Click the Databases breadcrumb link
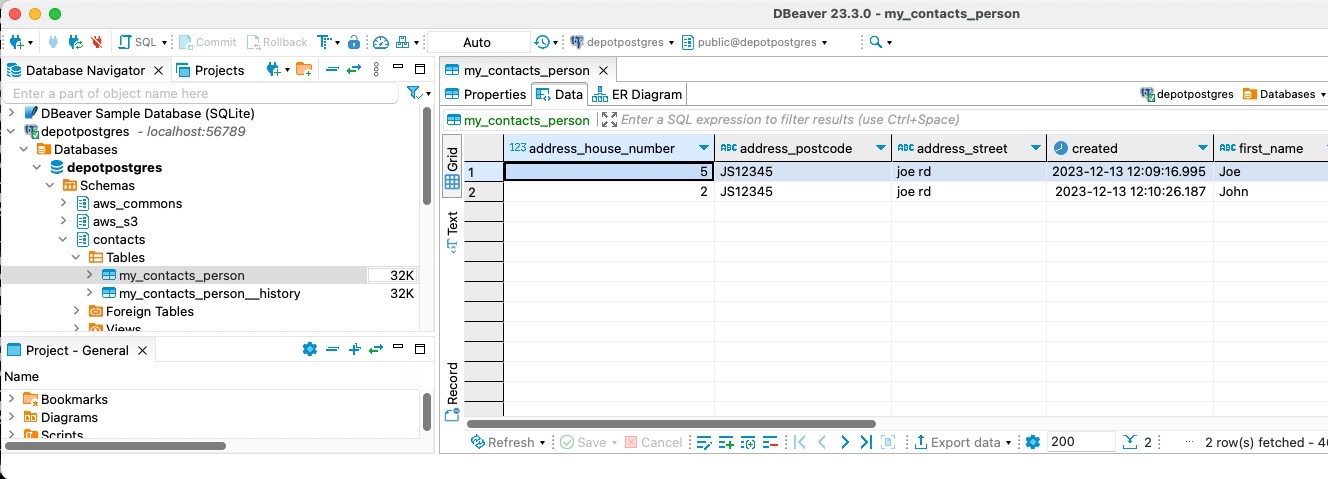Image resolution: width=1328 pixels, height=479 pixels. [x=1280, y=94]
